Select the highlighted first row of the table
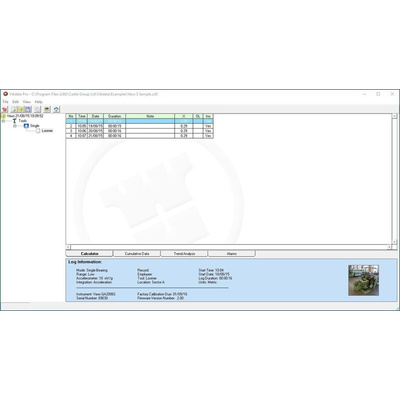400x400 pixels. point(140,121)
